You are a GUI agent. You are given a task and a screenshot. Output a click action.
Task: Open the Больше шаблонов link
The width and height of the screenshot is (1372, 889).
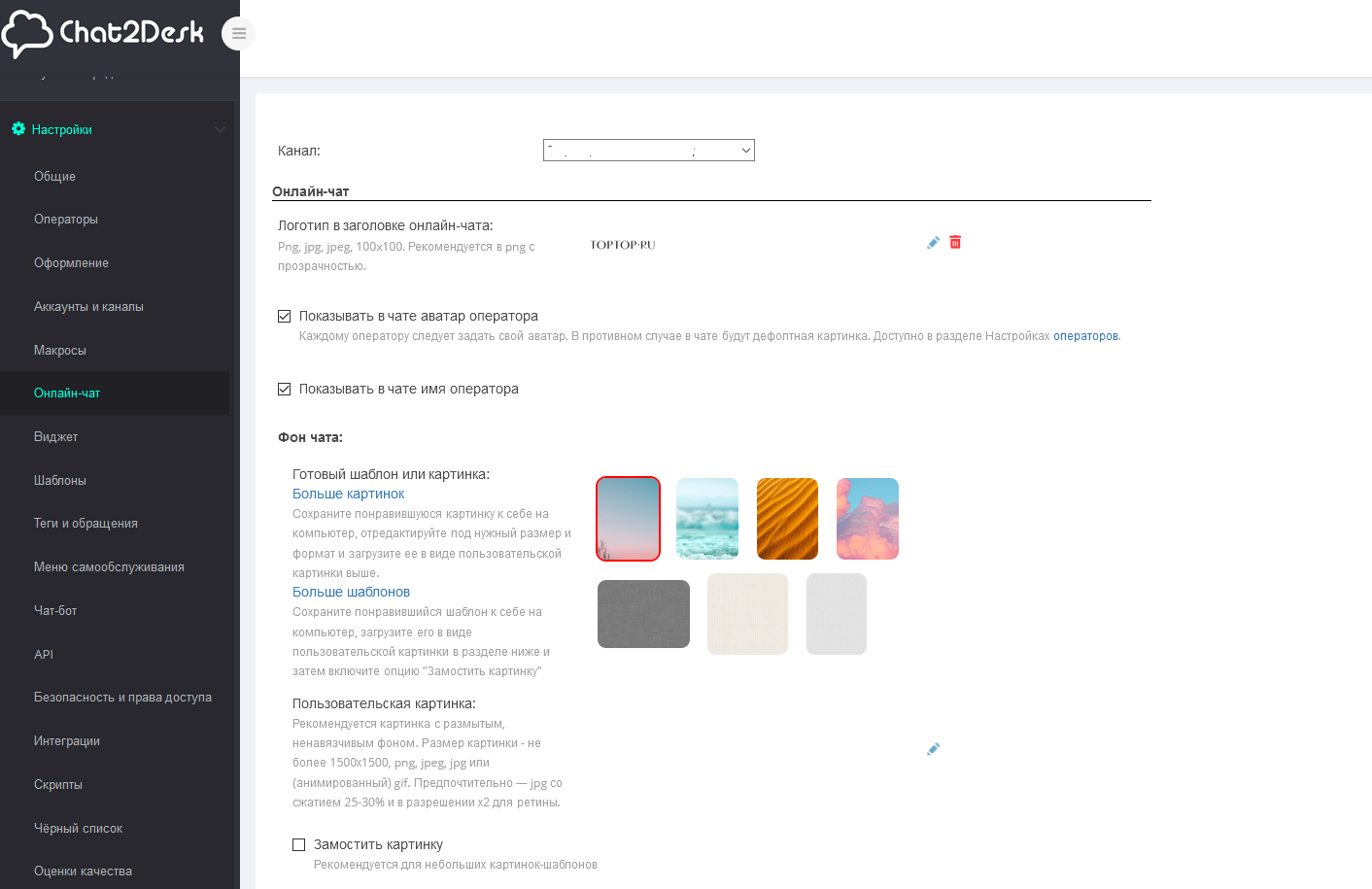[x=351, y=592]
